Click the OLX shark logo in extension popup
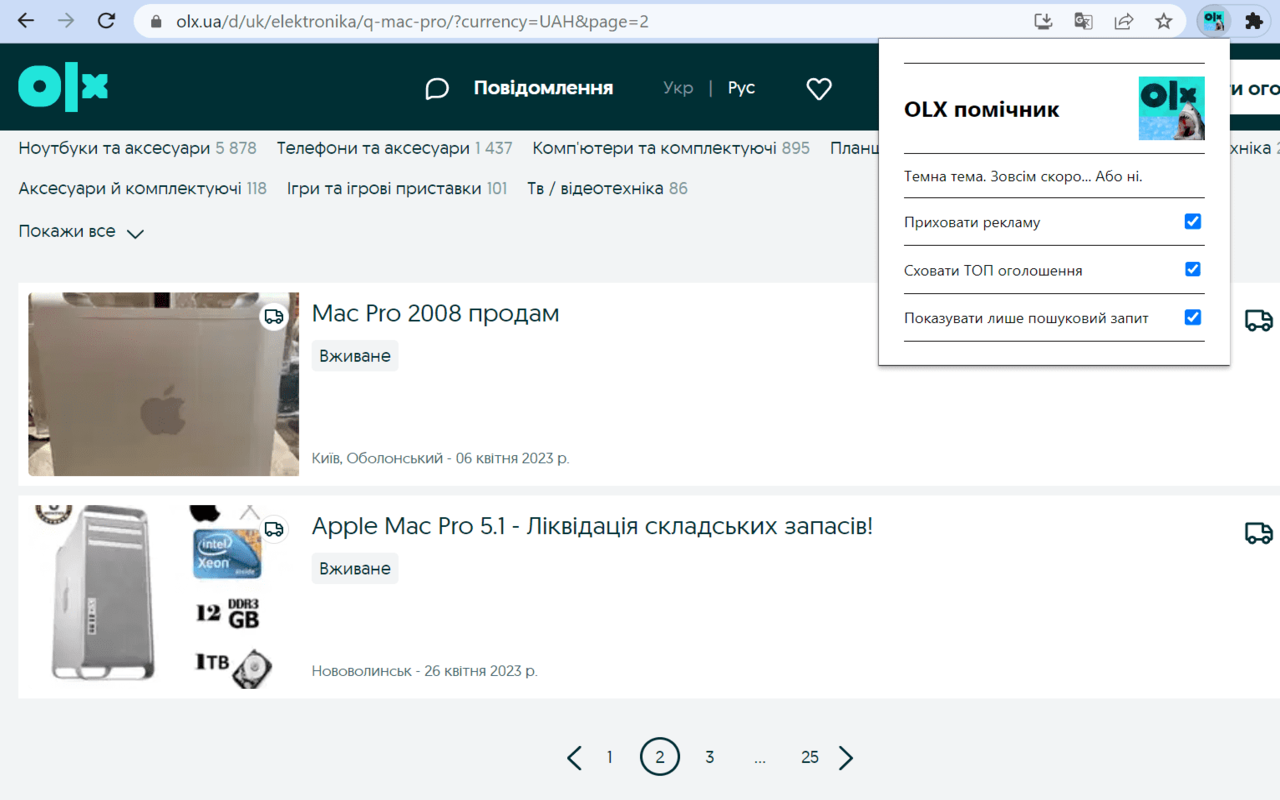This screenshot has height=800, width=1280. pos(1171,108)
